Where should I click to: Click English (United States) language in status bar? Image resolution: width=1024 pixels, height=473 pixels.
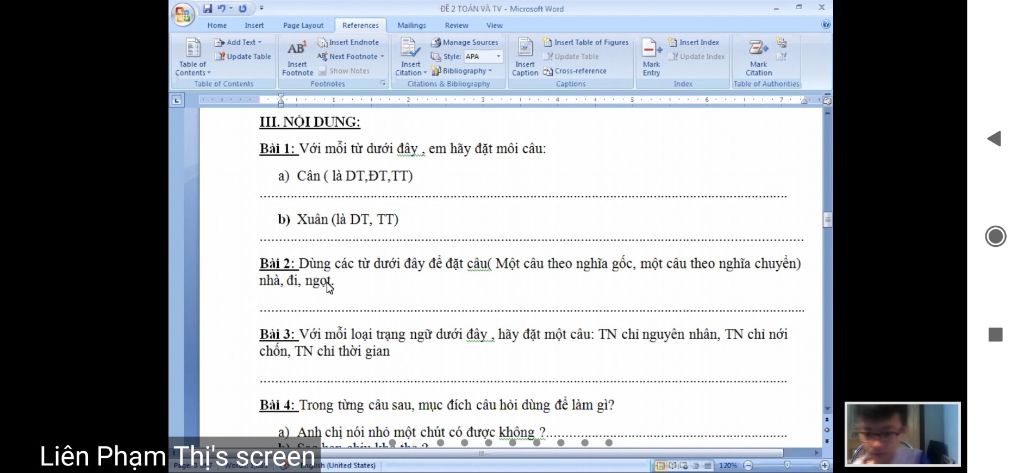pos(340,465)
